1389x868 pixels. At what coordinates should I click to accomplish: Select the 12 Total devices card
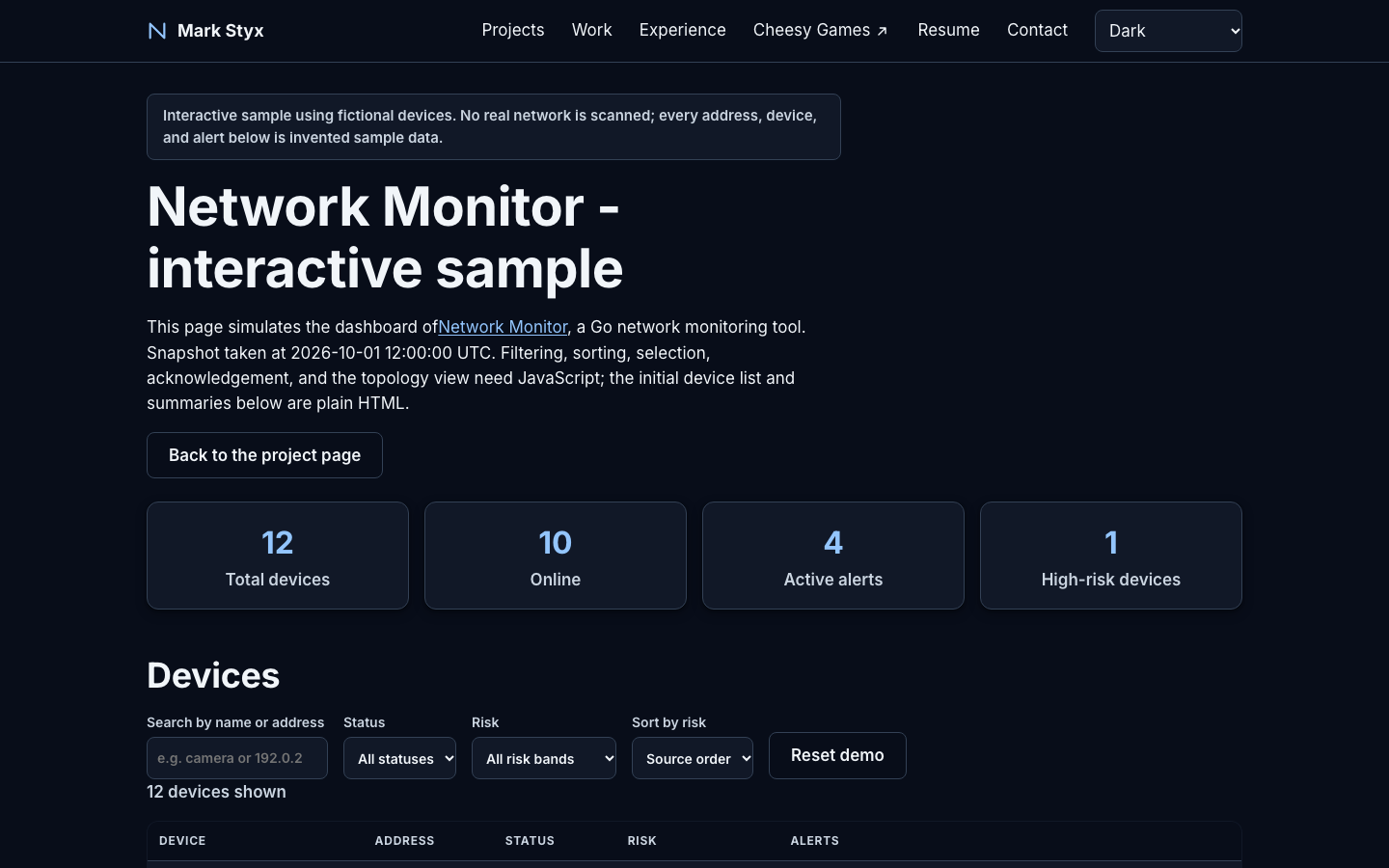278,556
